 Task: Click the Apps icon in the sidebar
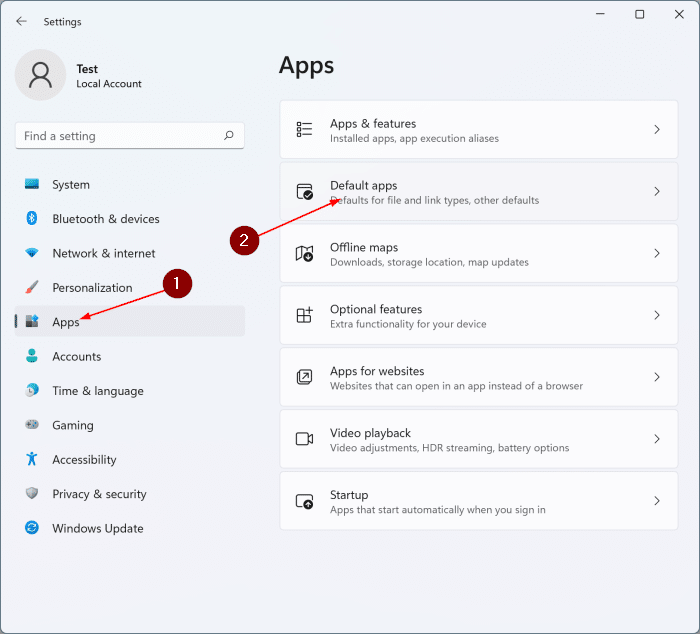click(x=32, y=321)
